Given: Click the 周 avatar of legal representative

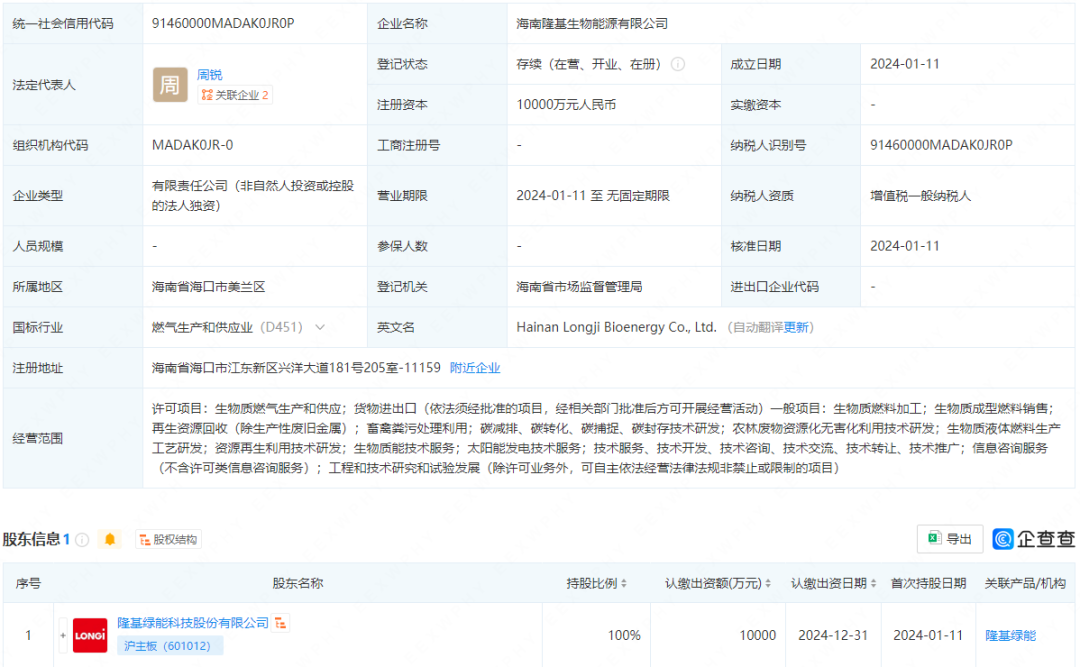Looking at the screenshot, I should 170,85.
